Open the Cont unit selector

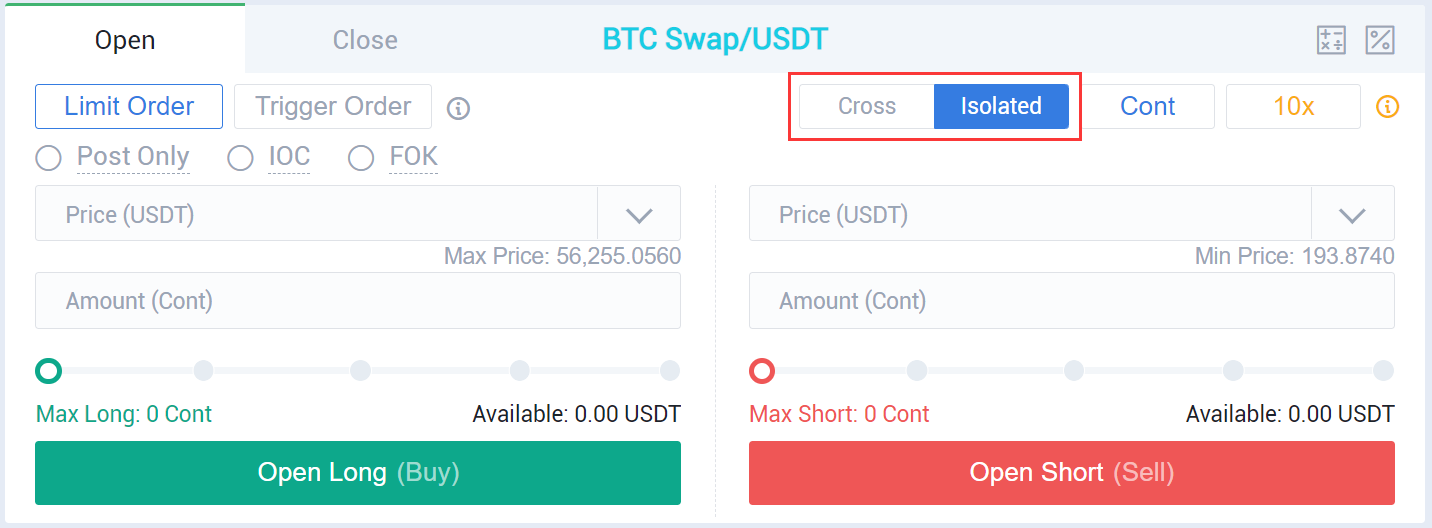tap(1148, 106)
